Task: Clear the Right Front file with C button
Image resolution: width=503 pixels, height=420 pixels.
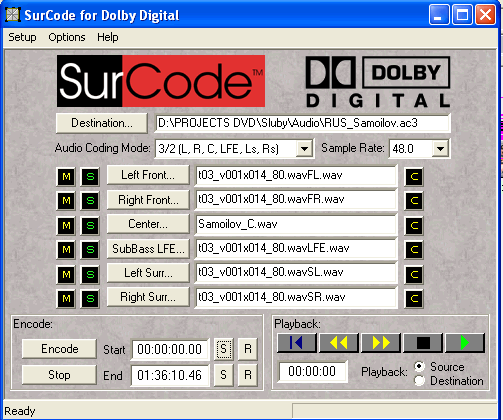Action: [414, 200]
